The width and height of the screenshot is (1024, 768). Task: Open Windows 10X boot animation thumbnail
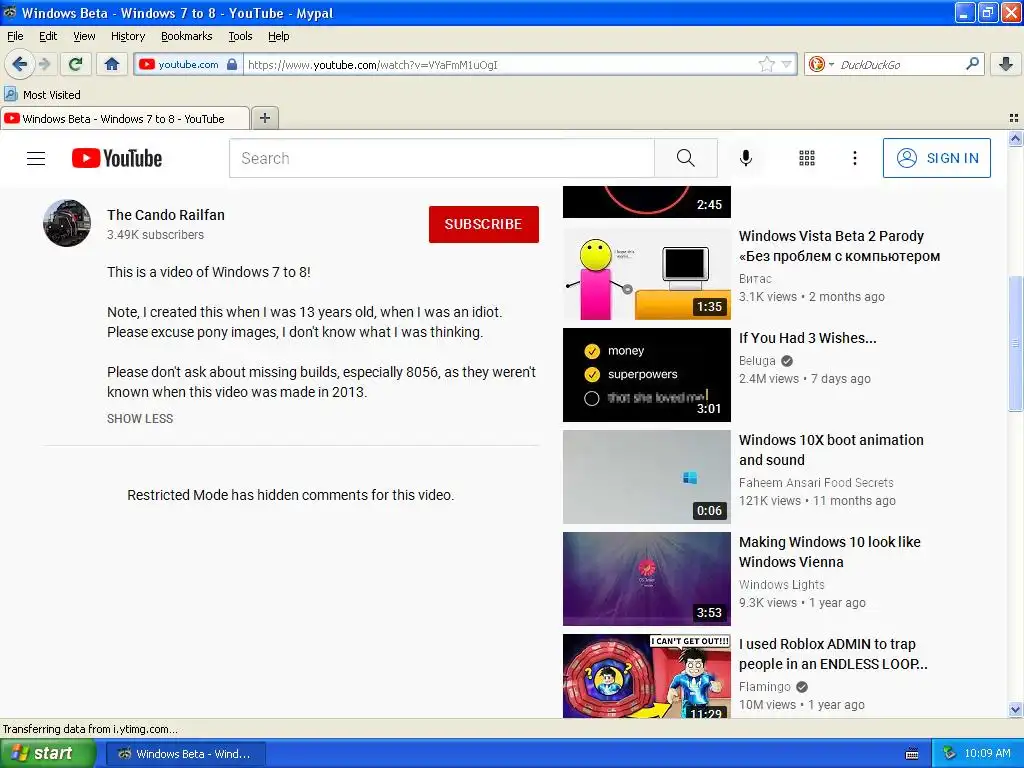[x=647, y=477]
